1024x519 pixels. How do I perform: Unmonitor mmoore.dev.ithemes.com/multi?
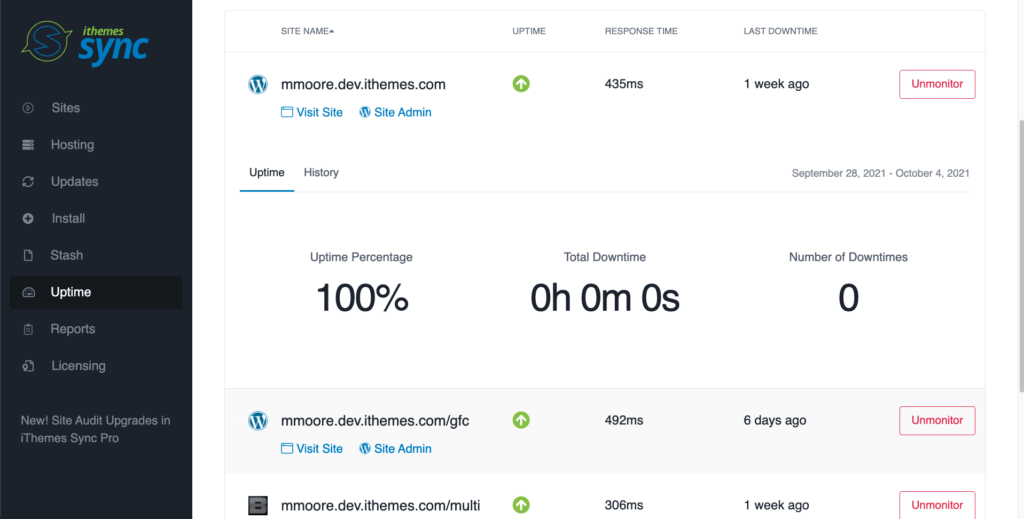pyautogui.click(x=937, y=505)
